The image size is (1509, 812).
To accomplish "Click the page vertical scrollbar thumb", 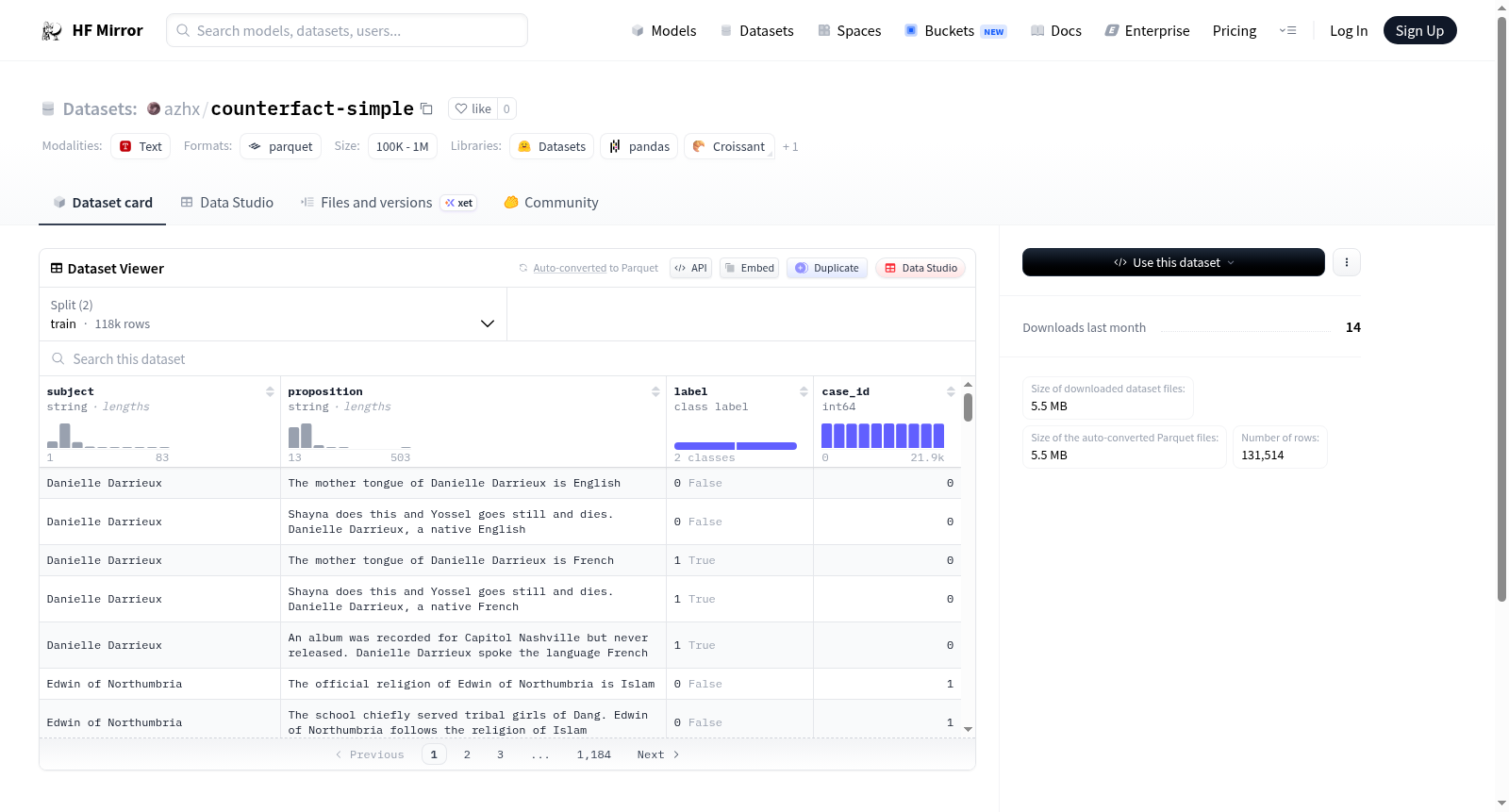I will (1501, 308).
